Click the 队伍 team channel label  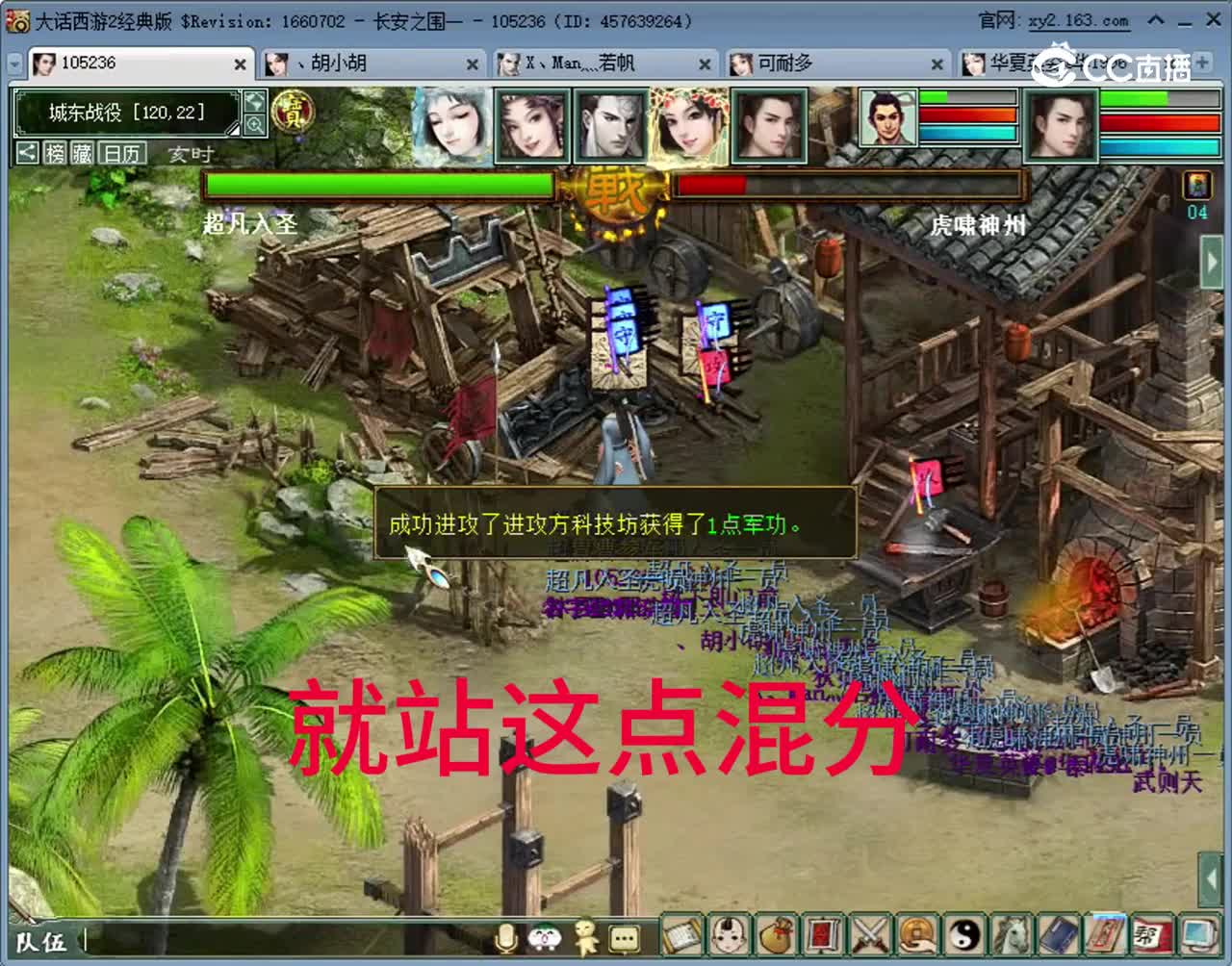pos(40,942)
